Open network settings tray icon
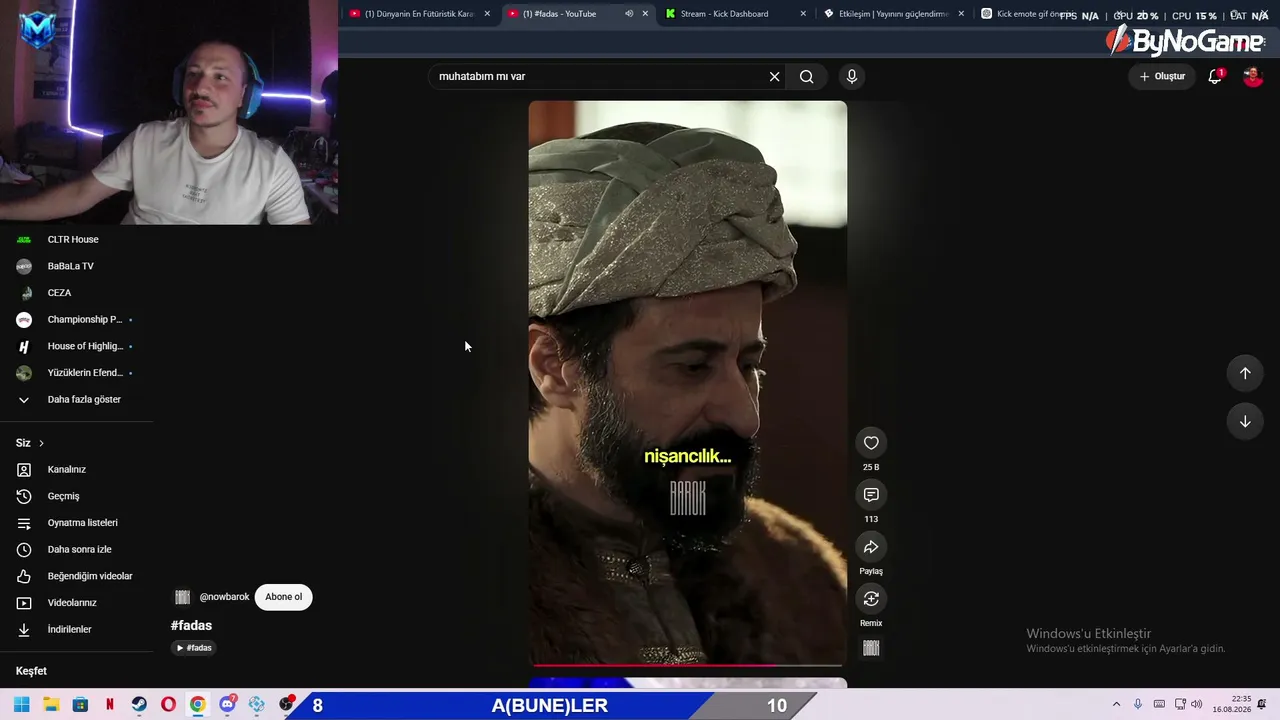 pyautogui.click(x=1180, y=705)
